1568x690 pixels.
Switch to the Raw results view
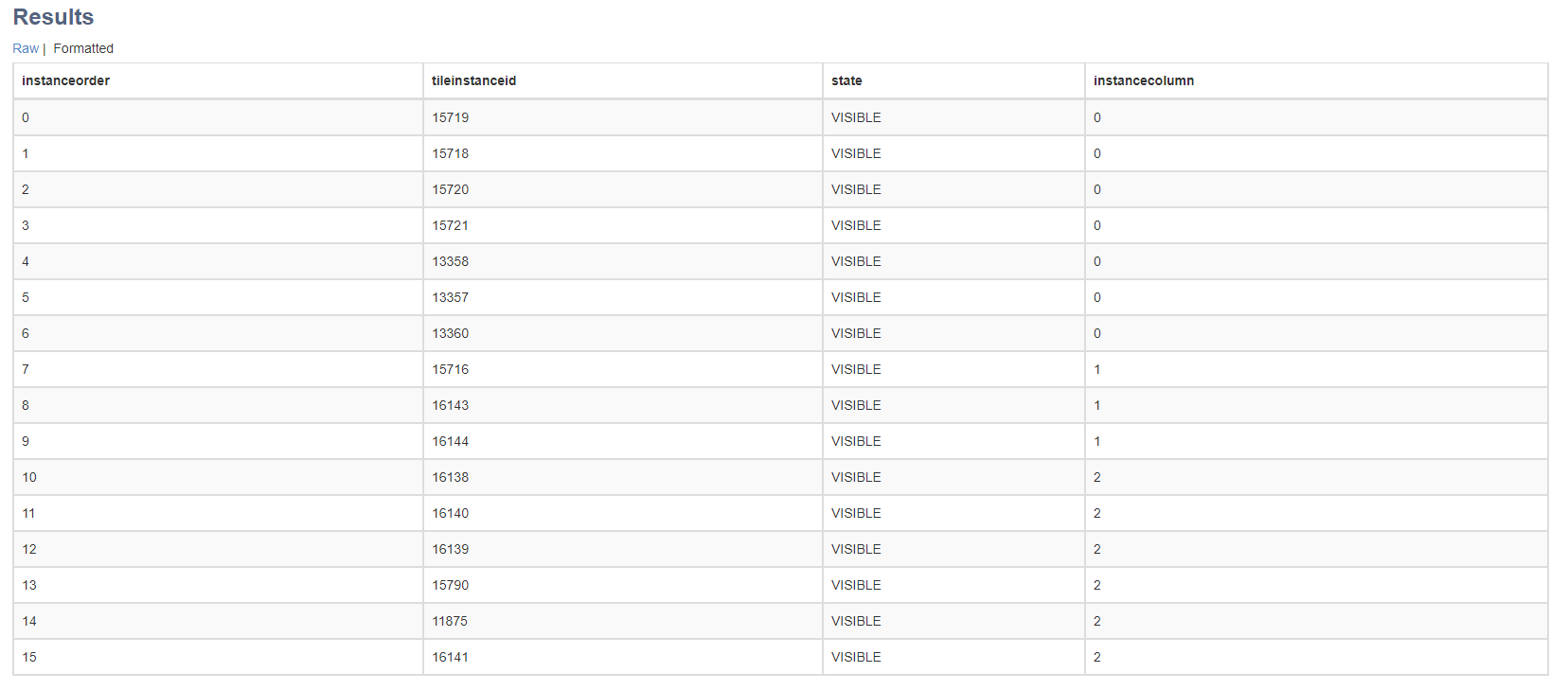tap(26, 48)
